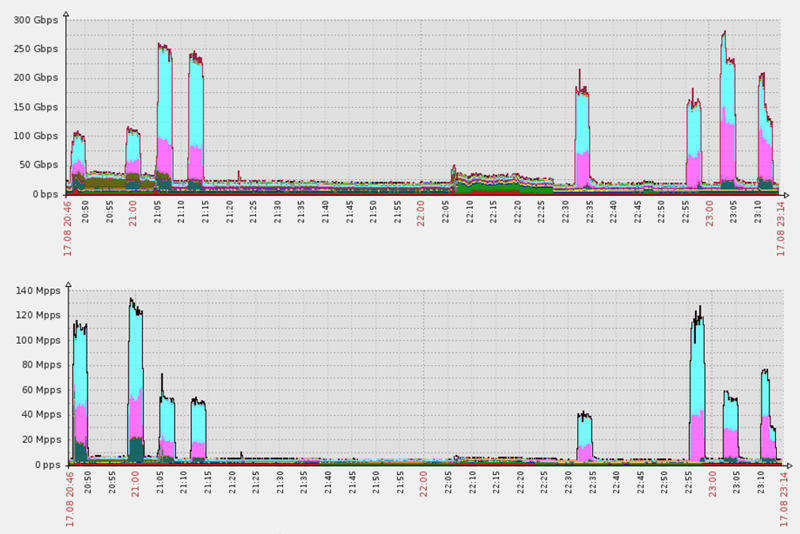This screenshot has height=534, width=800.
Task: Click the red 21:00 label on Gbps chart
Action: click(x=133, y=213)
